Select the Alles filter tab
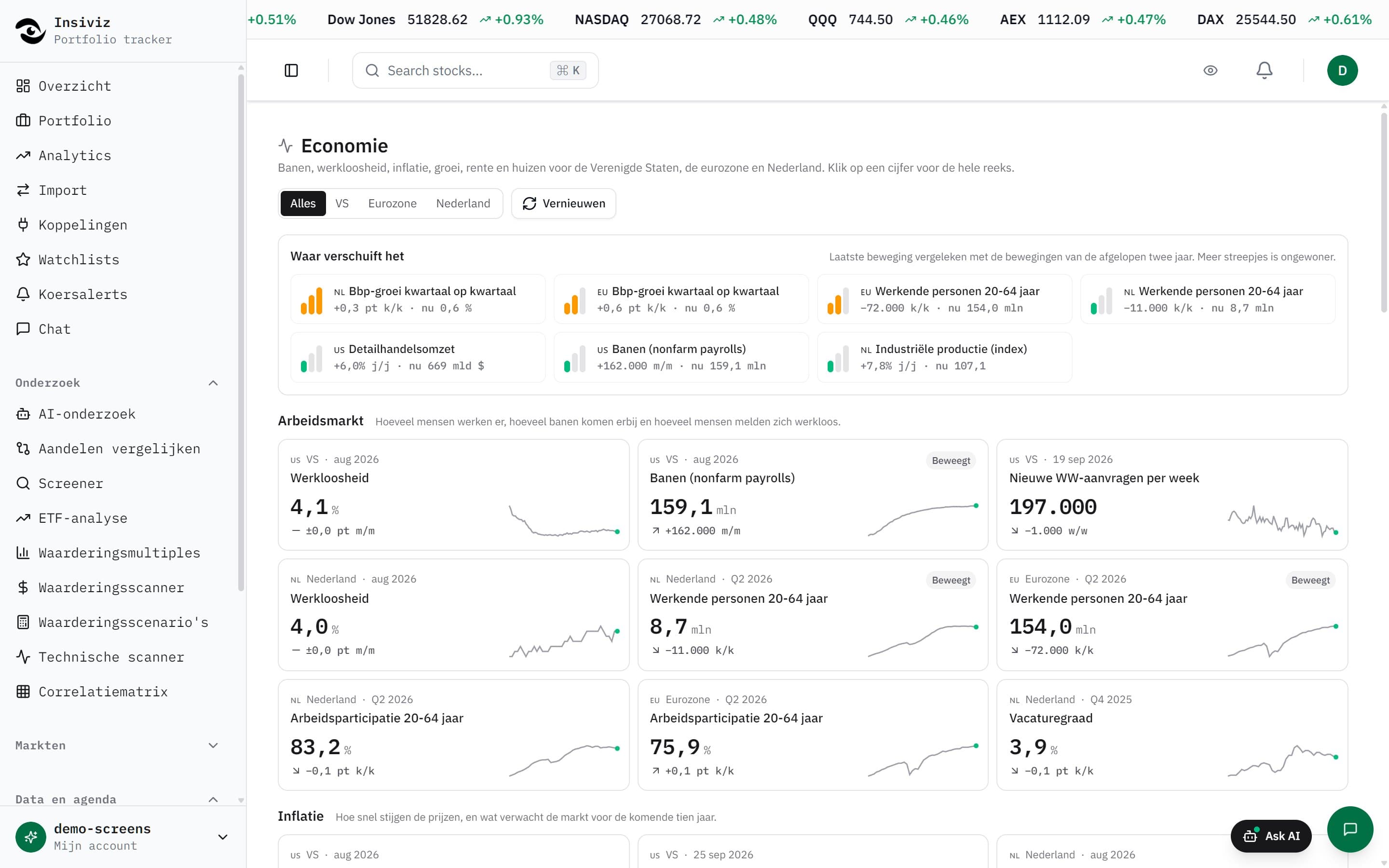 point(303,203)
